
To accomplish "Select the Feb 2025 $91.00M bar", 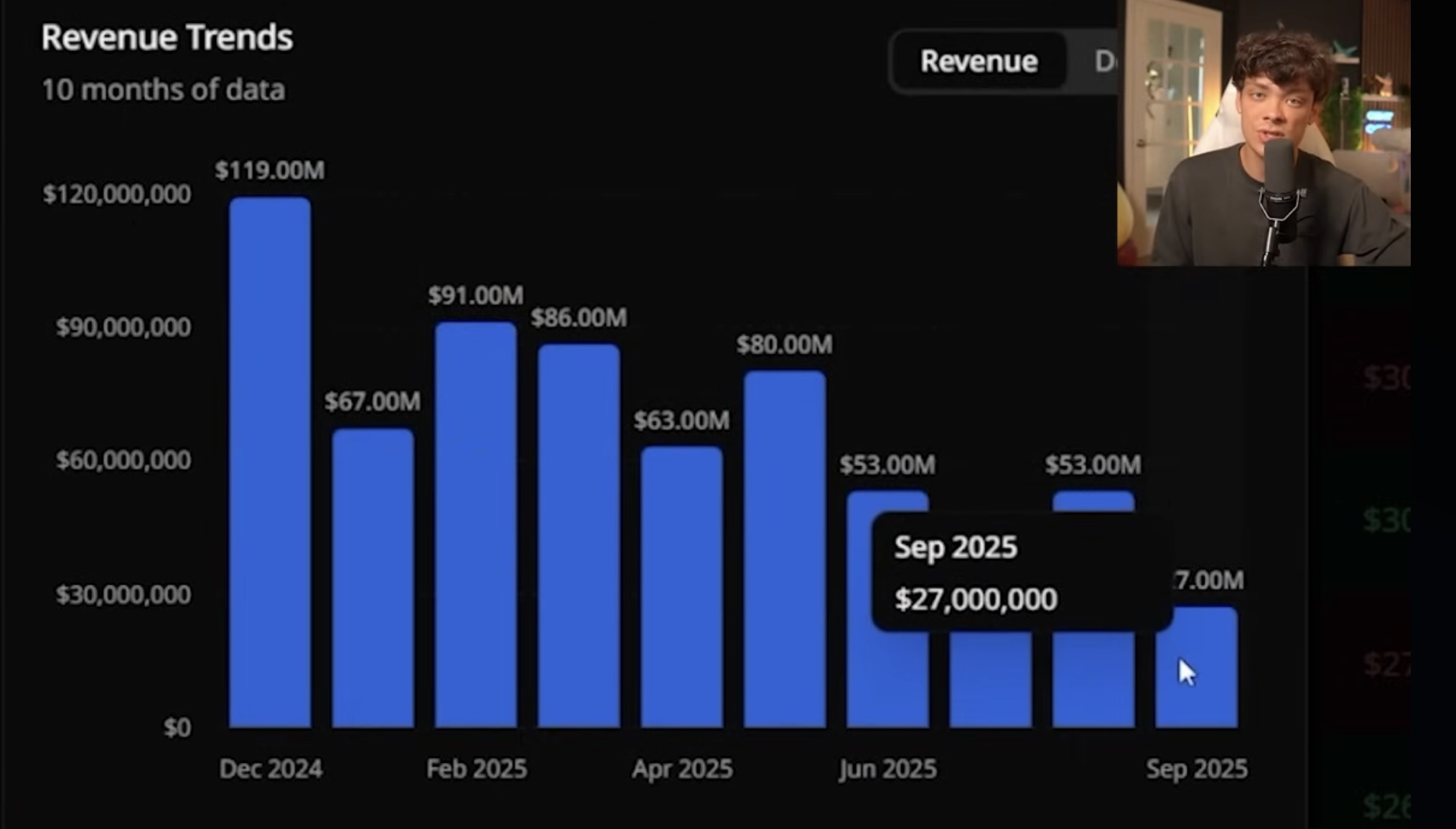I will pos(475,524).
